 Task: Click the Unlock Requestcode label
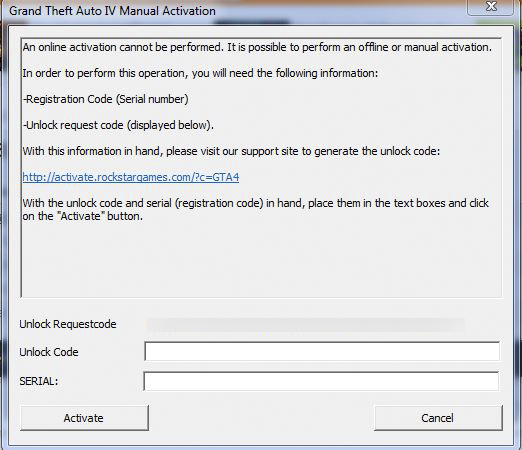[x=68, y=324]
